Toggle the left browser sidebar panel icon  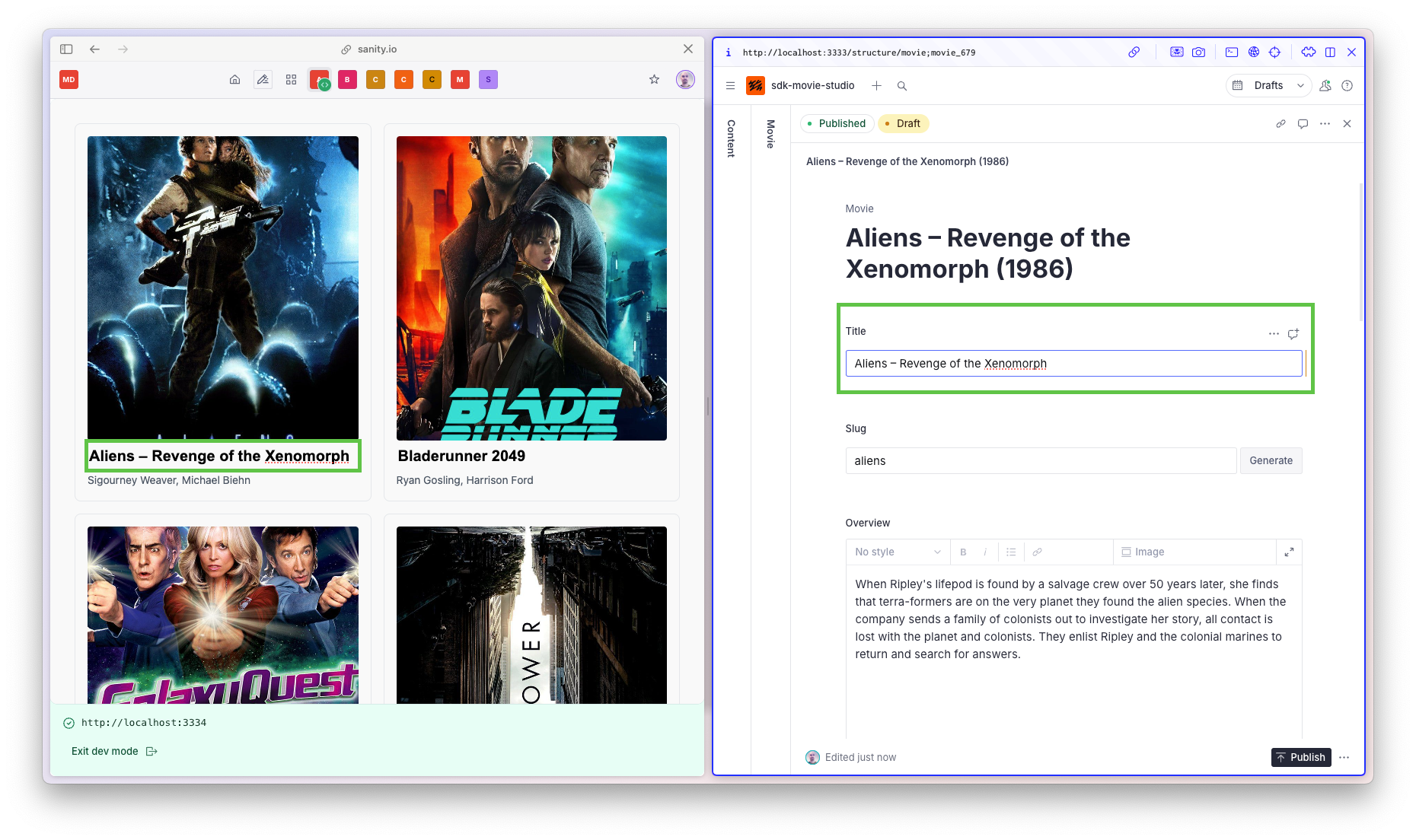66,49
